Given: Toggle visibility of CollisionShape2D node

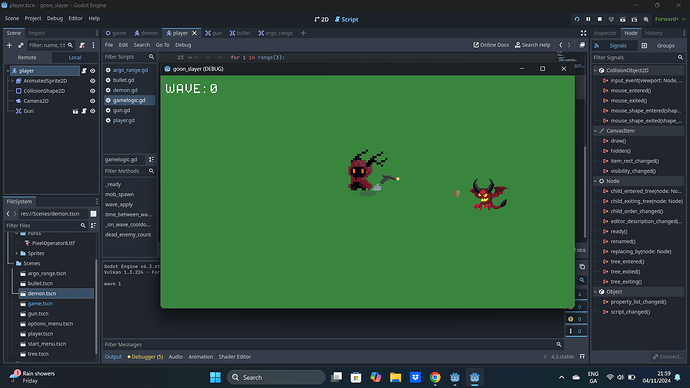Looking at the screenshot, I should tap(92, 91).
